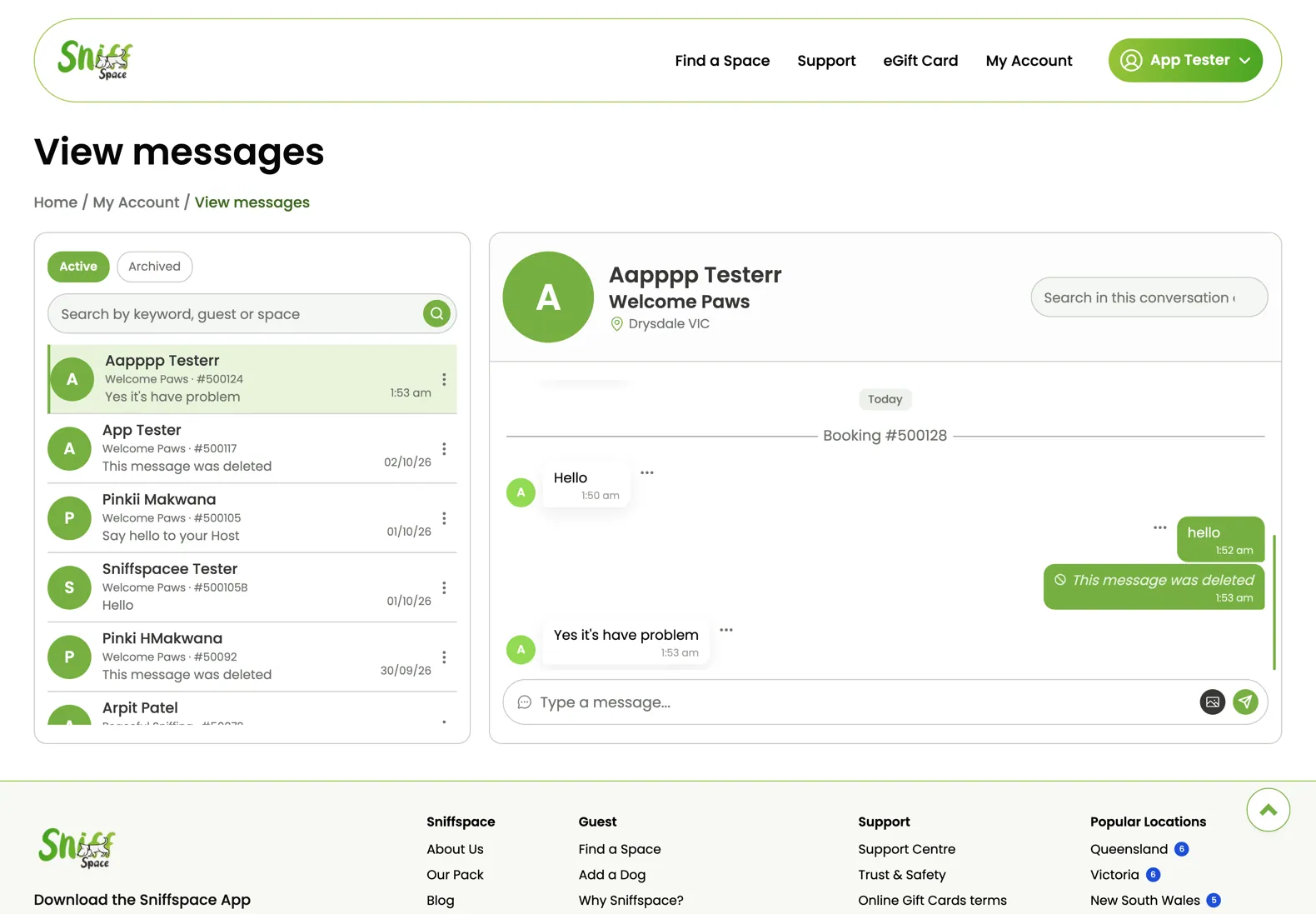The width and height of the screenshot is (1316, 914).
Task: Open options menu for Aapppp Testerr conversation
Action: click(x=444, y=380)
